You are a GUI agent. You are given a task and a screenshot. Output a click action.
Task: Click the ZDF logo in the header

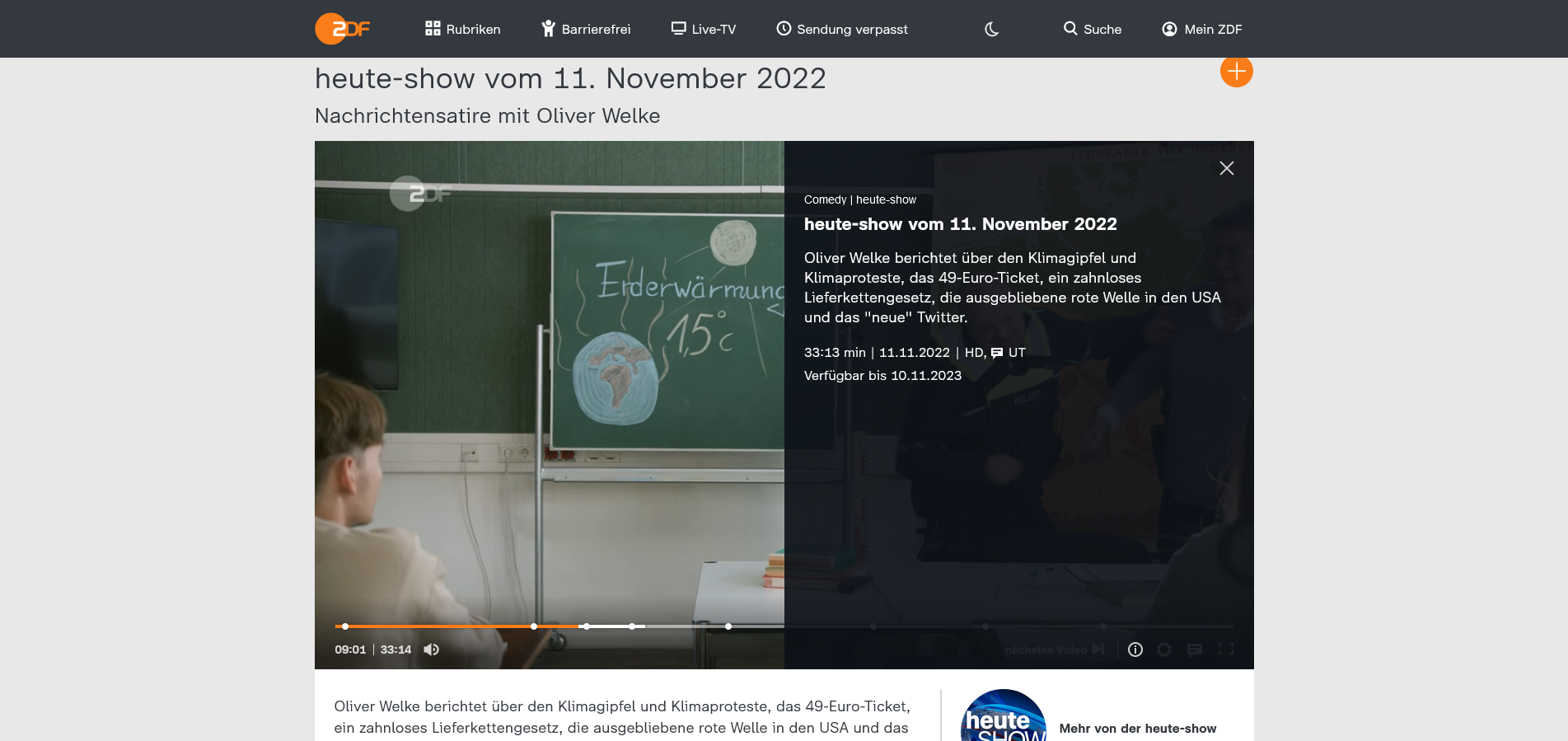click(343, 29)
